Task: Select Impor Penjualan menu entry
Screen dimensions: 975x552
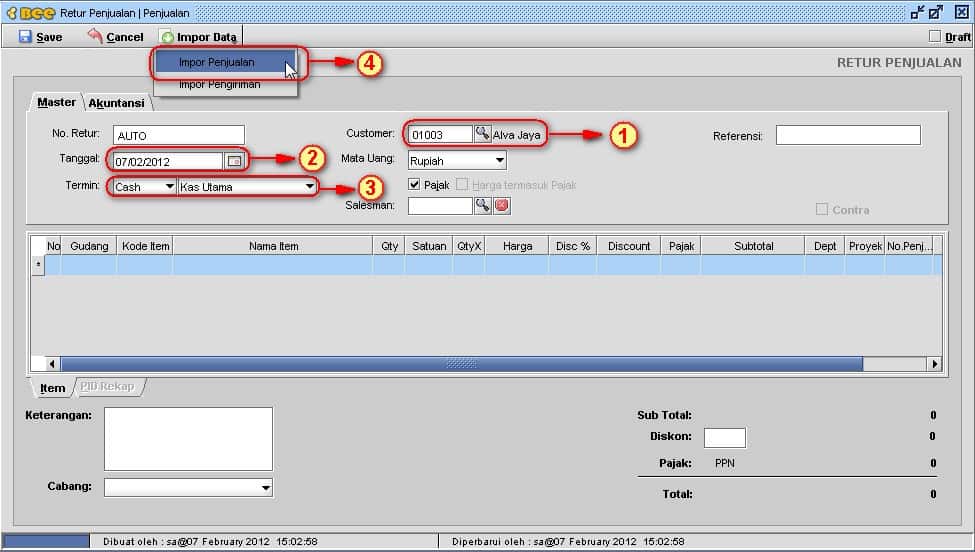Action: [217, 62]
